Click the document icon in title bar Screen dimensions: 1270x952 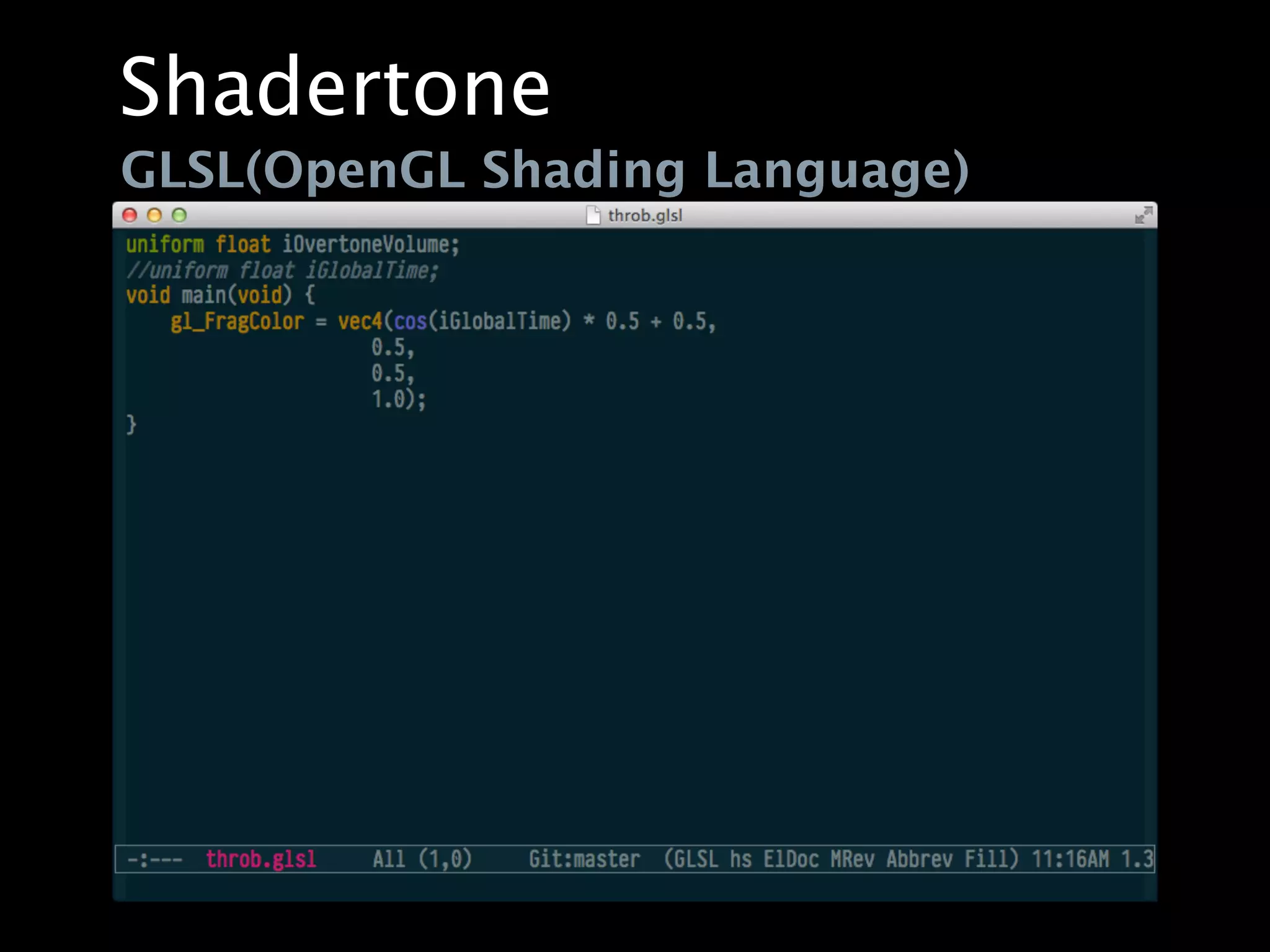pyautogui.click(x=593, y=215)
